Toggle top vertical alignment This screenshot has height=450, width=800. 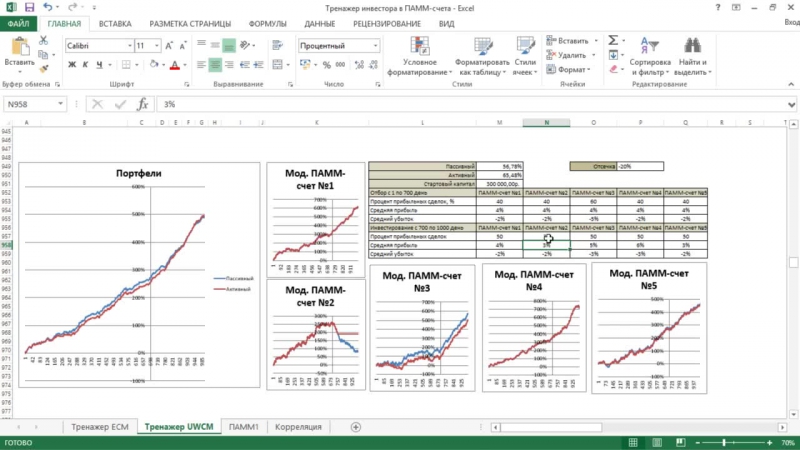coord(202,46)
